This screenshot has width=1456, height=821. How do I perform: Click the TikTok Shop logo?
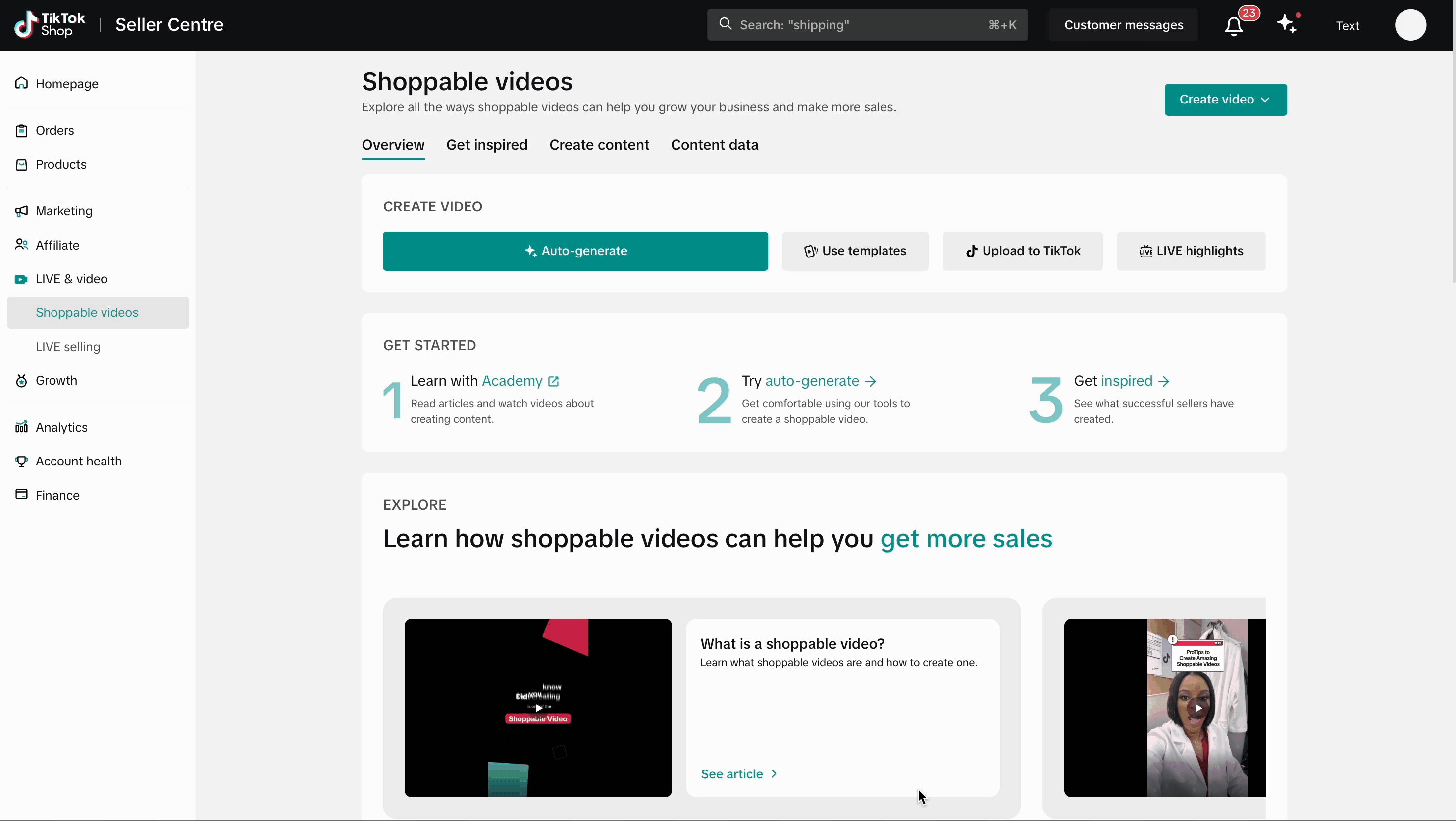[50, 25]
